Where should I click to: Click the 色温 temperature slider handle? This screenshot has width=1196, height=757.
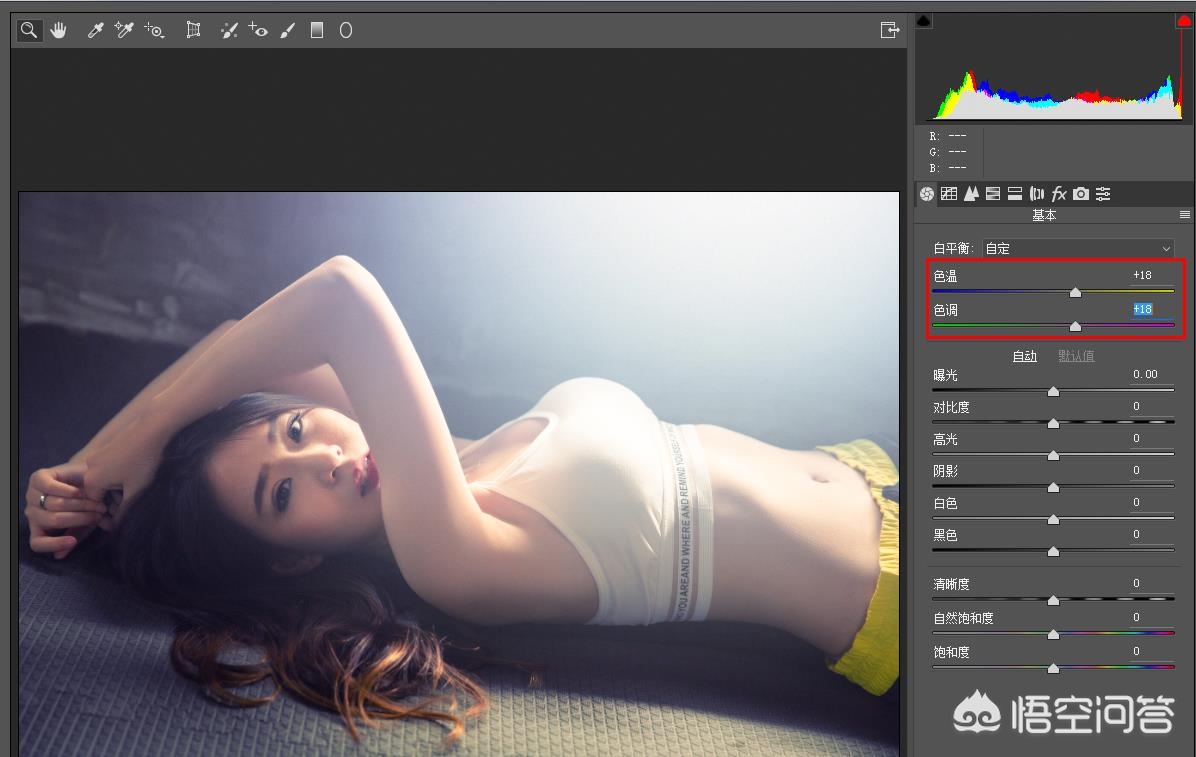tap(1075, 292)
